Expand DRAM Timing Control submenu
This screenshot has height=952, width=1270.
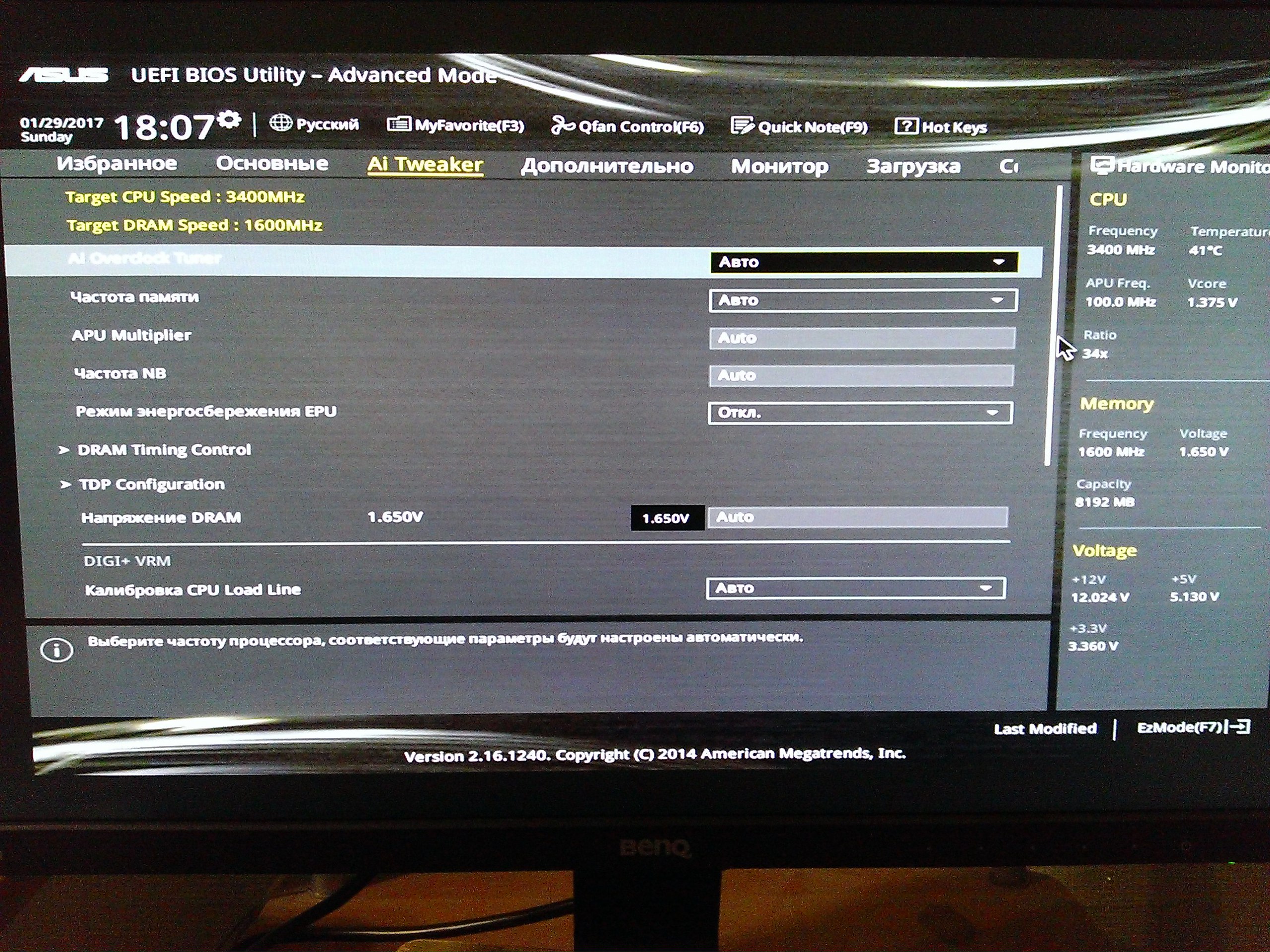pyautogui.click(x=164, y=450)
